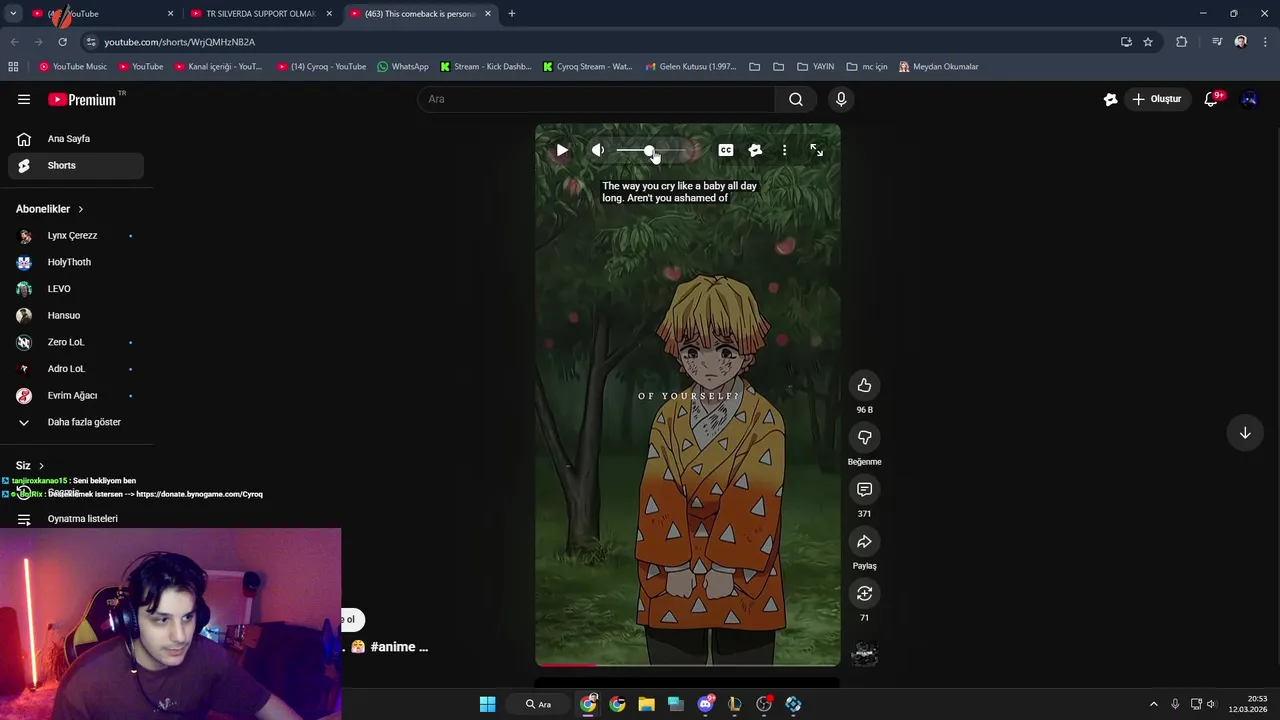Viewport: 1280px width, 720px height.
Task: Open the comments with 371 count
Action: point(864,489)
